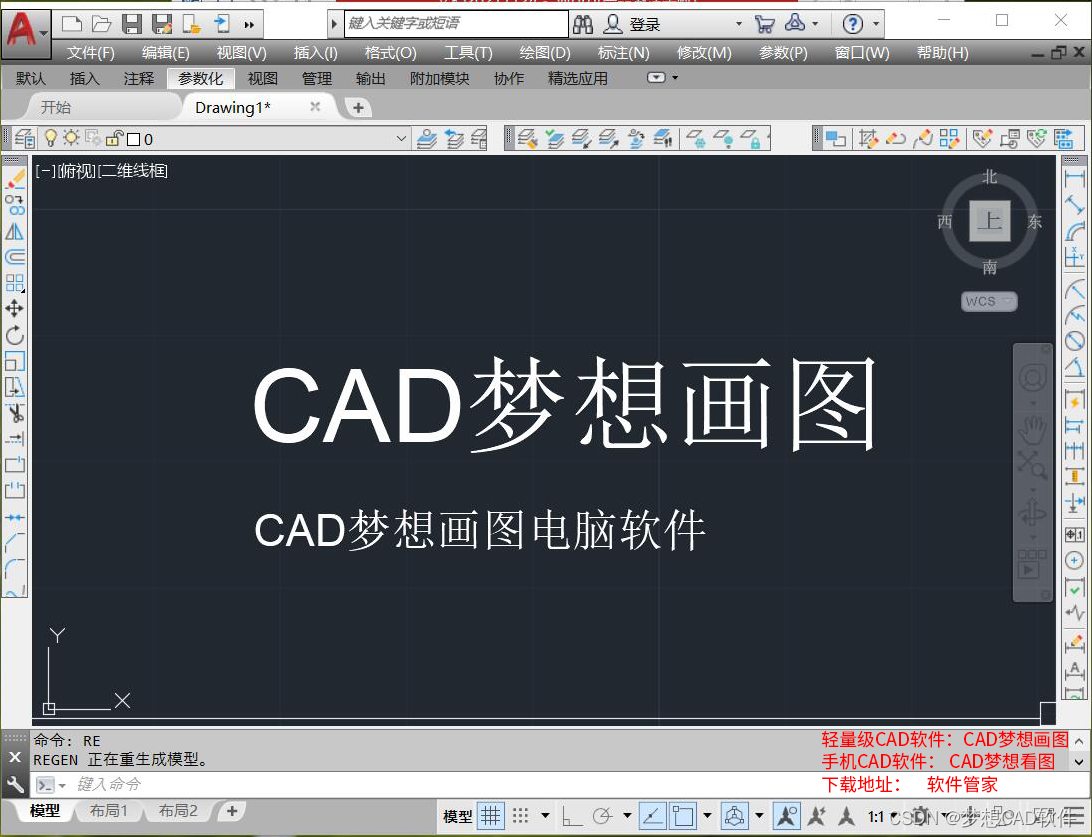Image resolution: width=1092 pixels, height=837 pixels.
Task: Toggle polar tracking in status bar
Action: [602, 815]
